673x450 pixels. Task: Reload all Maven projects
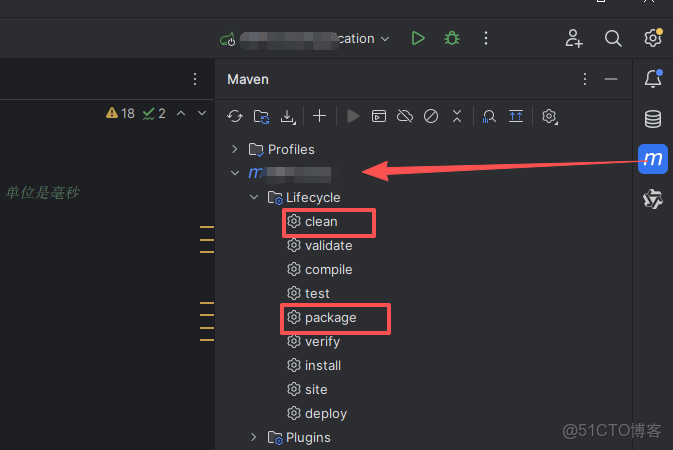[235, 116]
